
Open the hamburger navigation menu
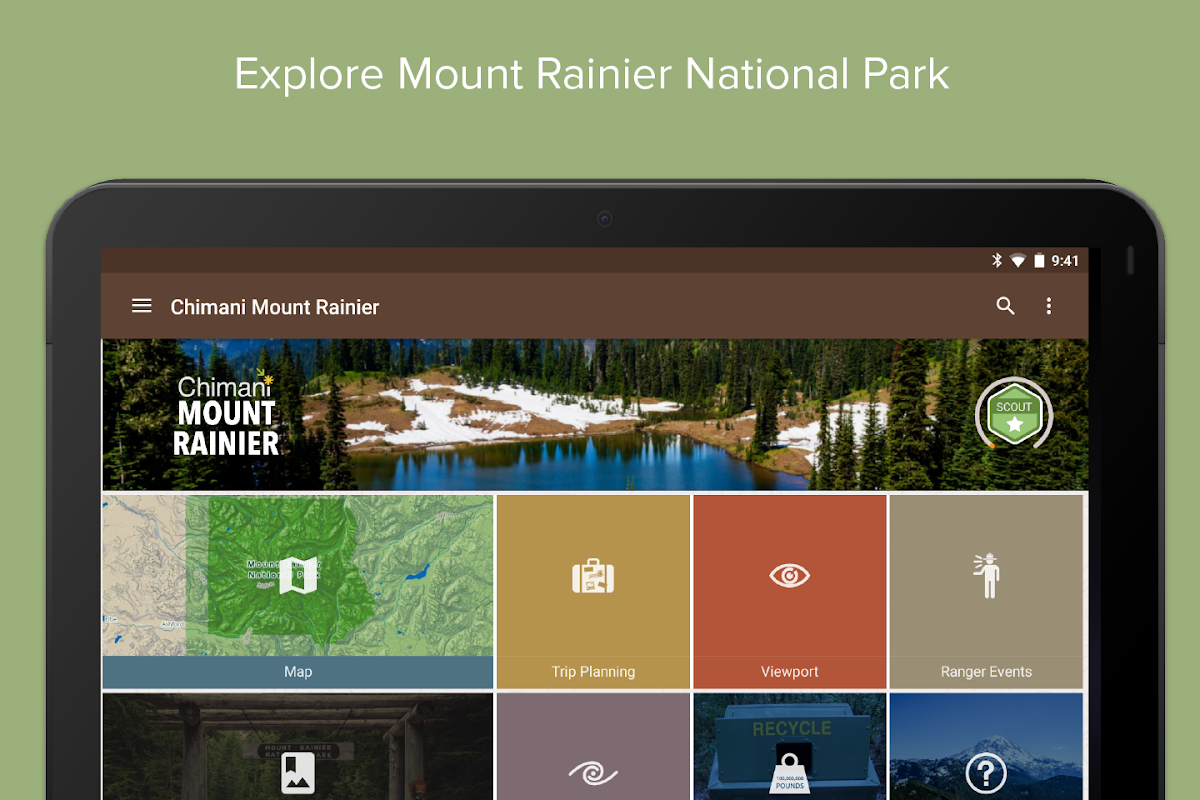(x=142, y=306)
